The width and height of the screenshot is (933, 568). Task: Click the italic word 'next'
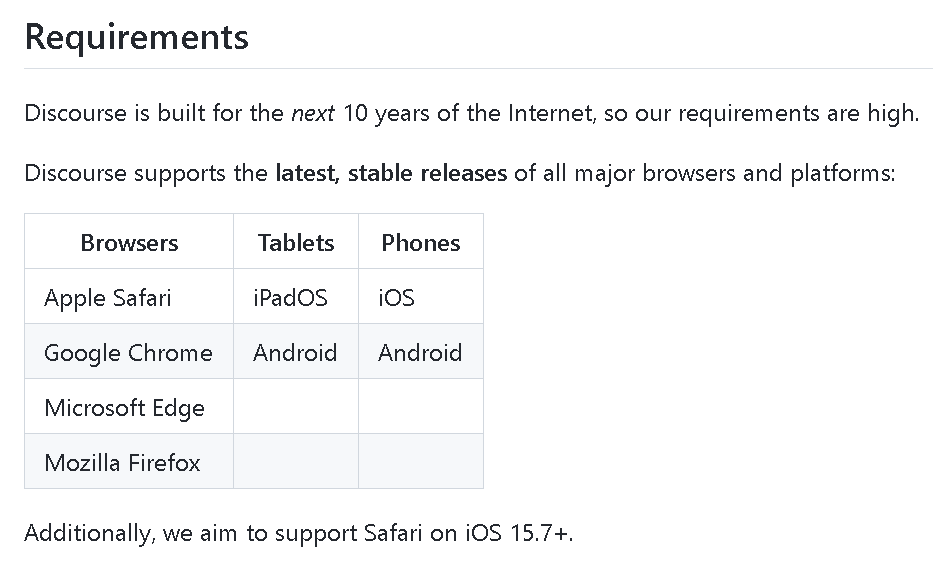(x=313, y=113)
